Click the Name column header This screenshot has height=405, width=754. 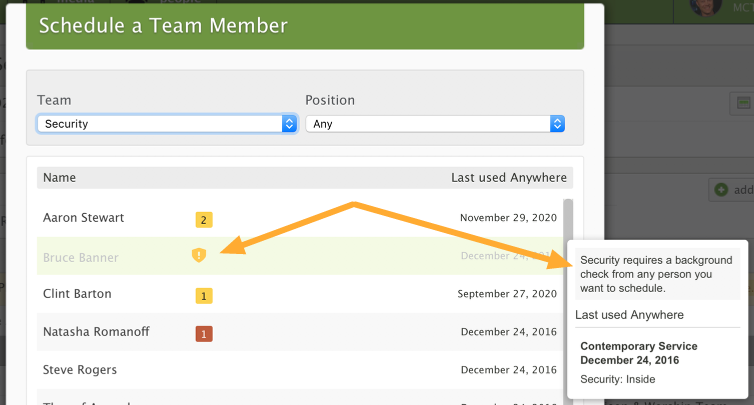click(x=59, y=177)
